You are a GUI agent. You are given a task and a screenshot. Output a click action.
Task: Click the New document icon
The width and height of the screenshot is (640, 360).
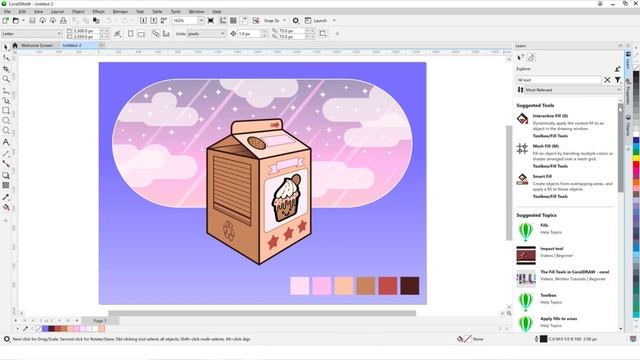click(x=6, y=20)
